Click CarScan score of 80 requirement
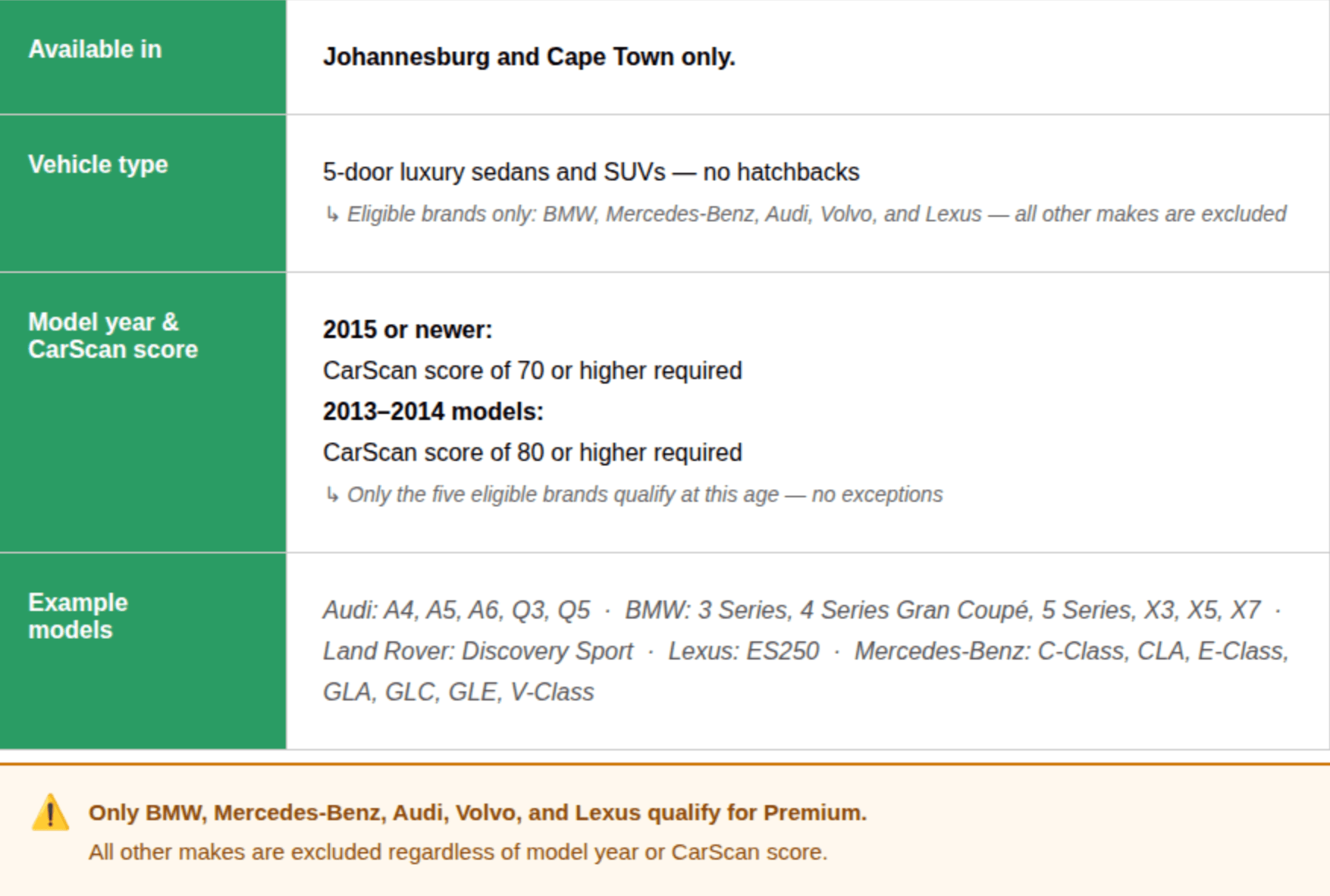Screen dimensions: 1330x896 [532, 453]
